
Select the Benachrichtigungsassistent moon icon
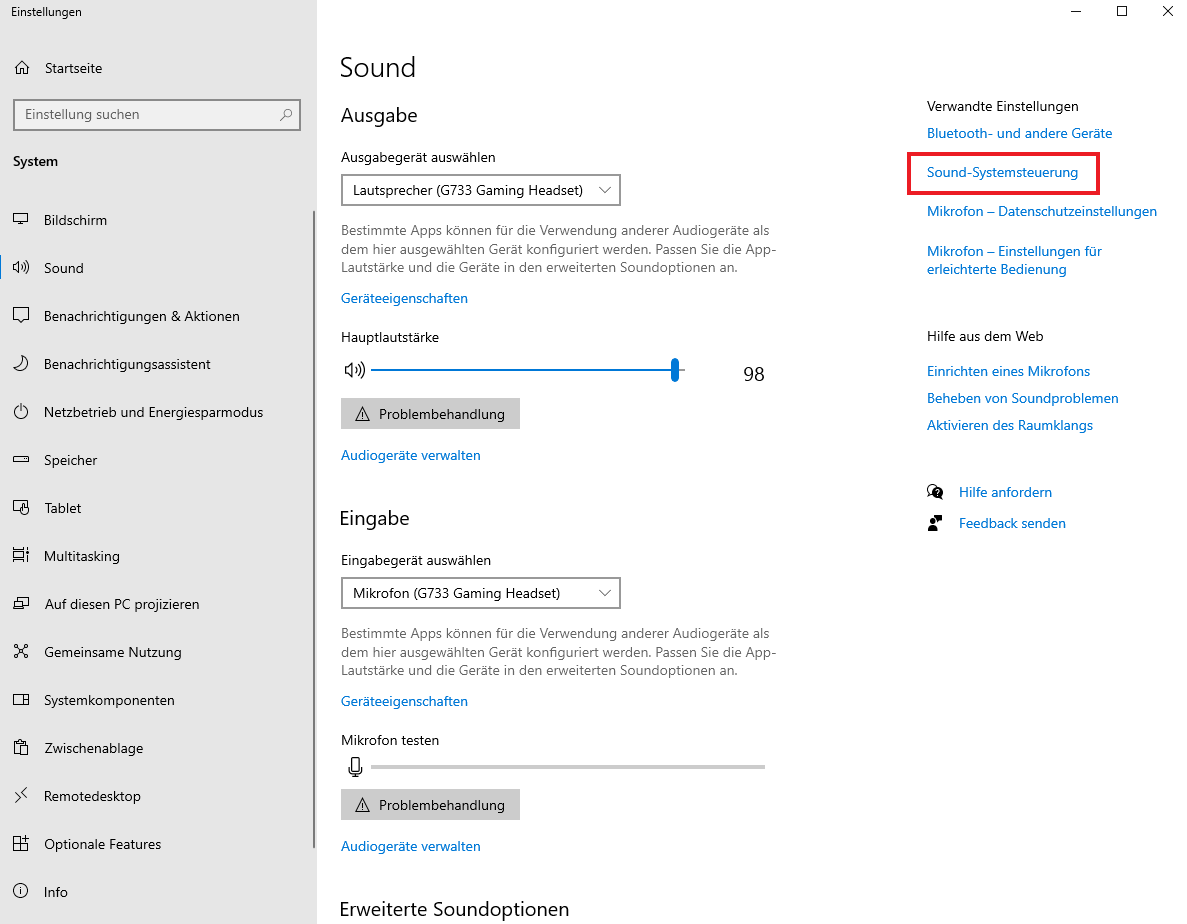(21, 364)
